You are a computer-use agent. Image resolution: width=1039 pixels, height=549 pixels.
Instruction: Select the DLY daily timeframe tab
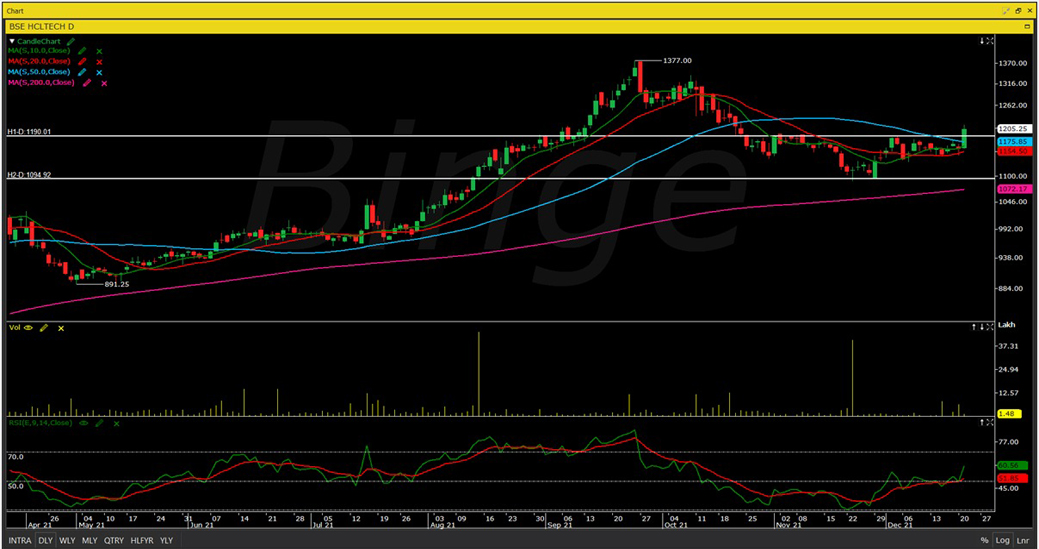pyautogui.click(x=46, y=540)
